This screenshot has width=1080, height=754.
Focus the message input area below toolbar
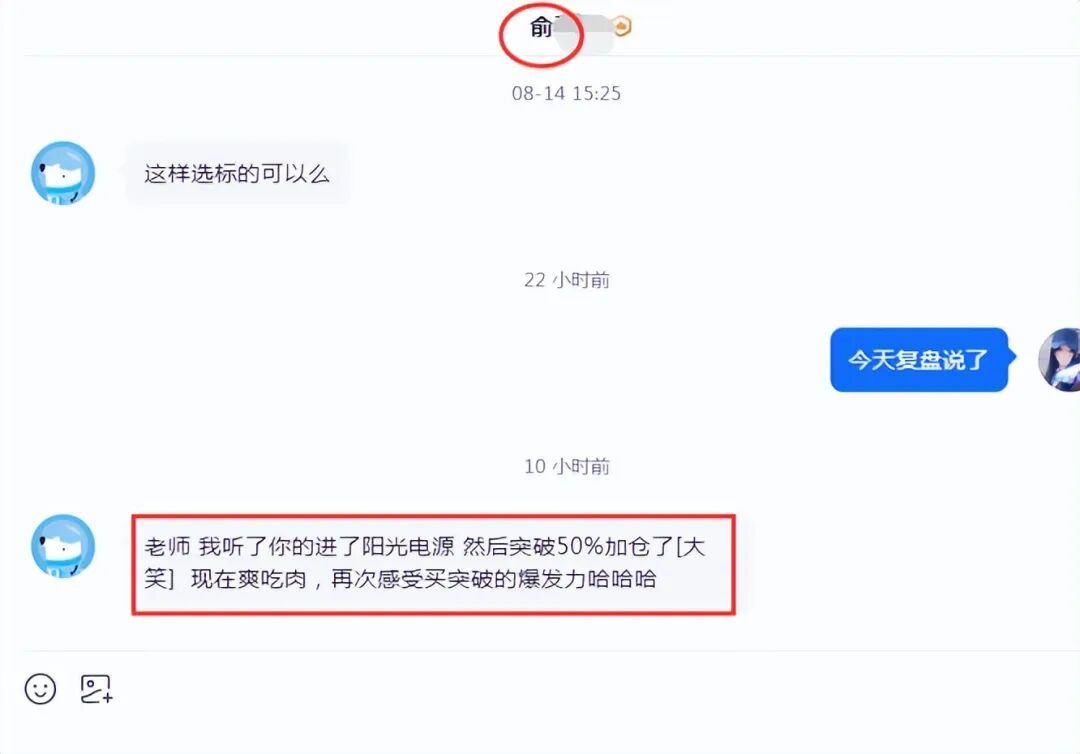pos(540,733)
